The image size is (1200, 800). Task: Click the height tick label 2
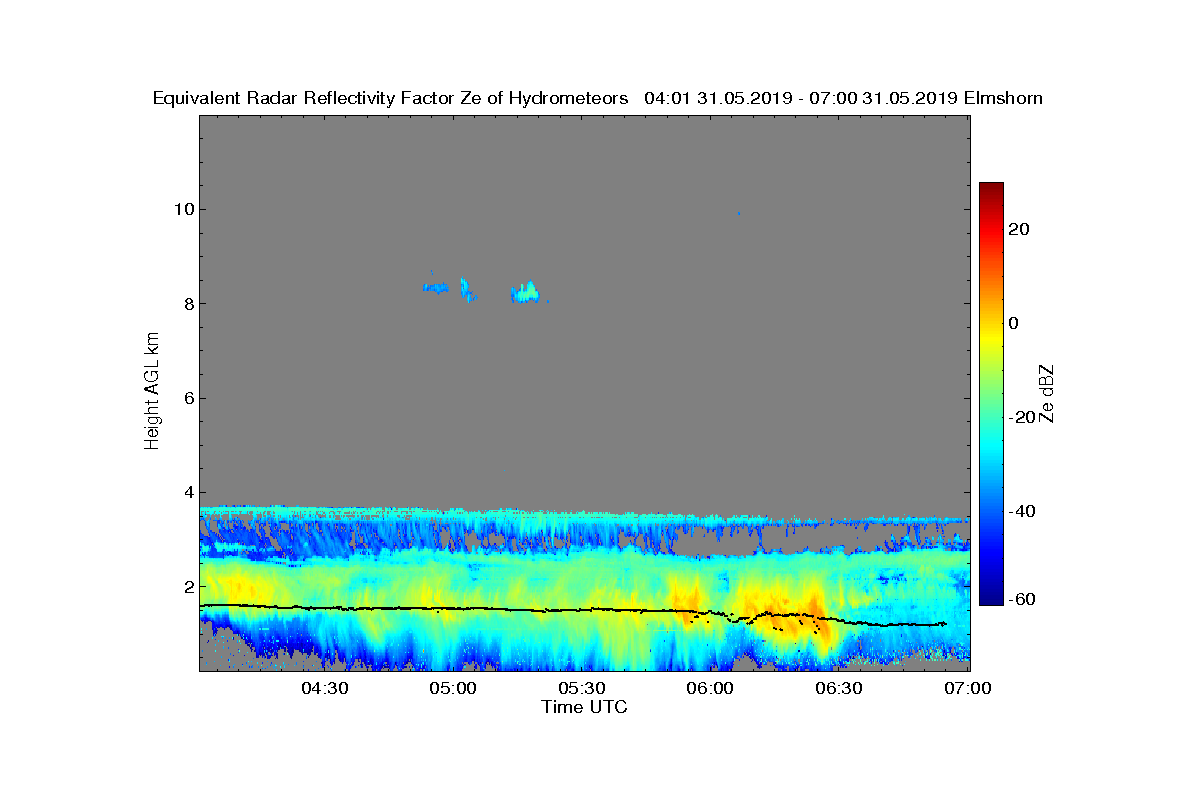pos(187,586)
